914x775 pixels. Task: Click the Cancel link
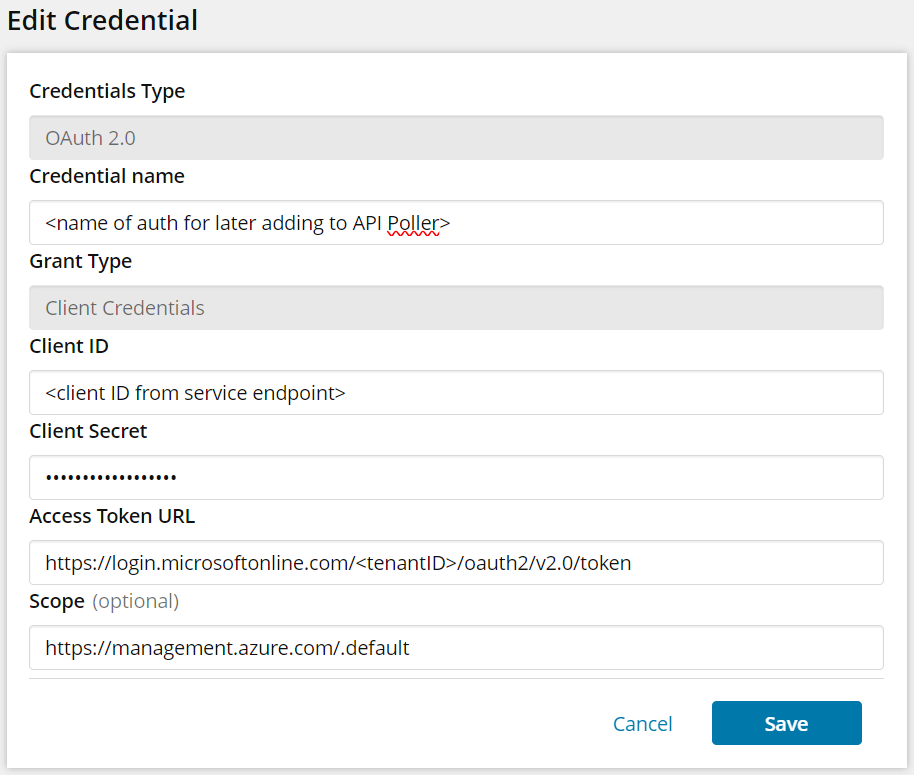coord(643,724)
